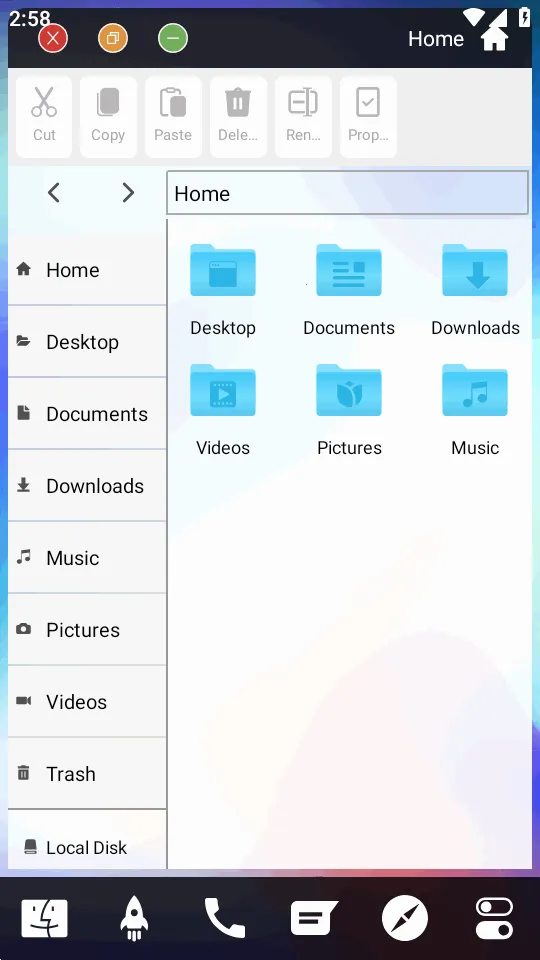Image resolution: width=540 pixels, height=960 pixels.
Task: Select Desktop in the sidebar
Action: (87, 342)
